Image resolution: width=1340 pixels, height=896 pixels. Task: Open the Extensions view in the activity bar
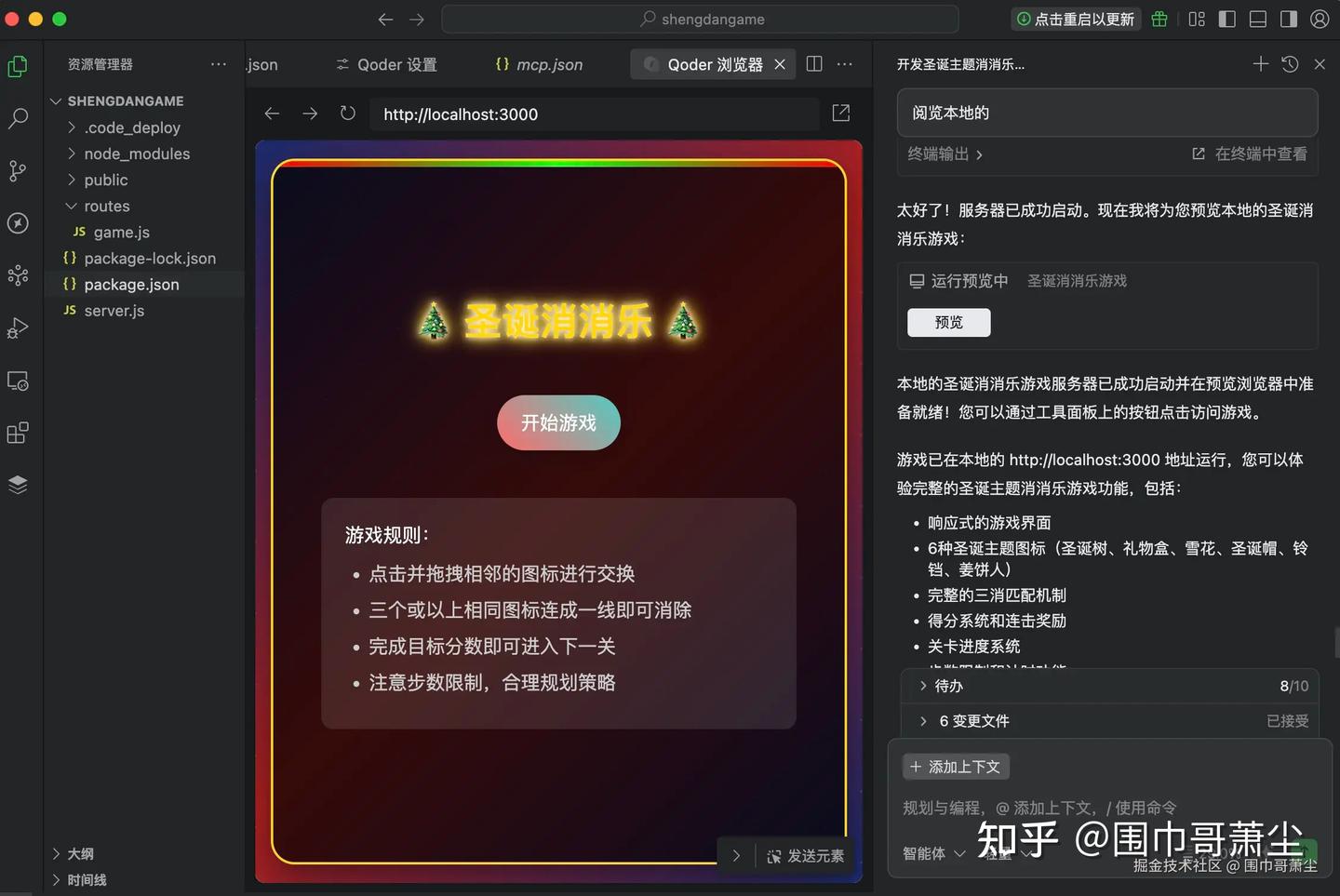19,432
